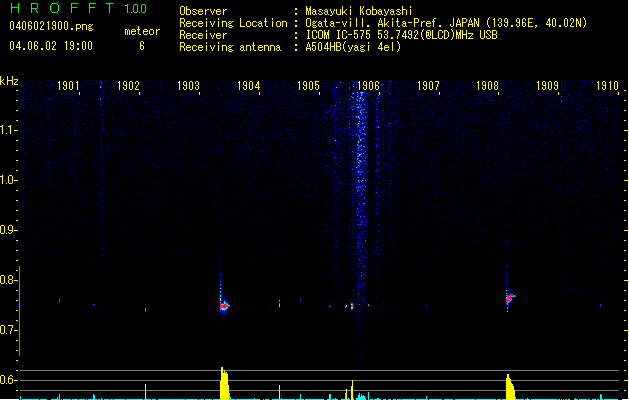Click the 'Receiver' label
The height and width of the screenshot is (400, 629).
(203, 35)
